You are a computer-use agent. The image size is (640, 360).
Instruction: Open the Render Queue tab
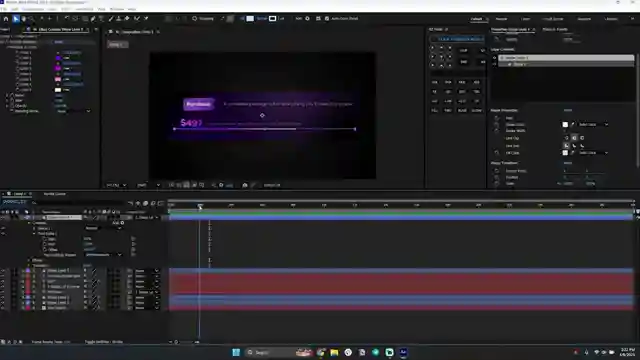pos(55,194)
